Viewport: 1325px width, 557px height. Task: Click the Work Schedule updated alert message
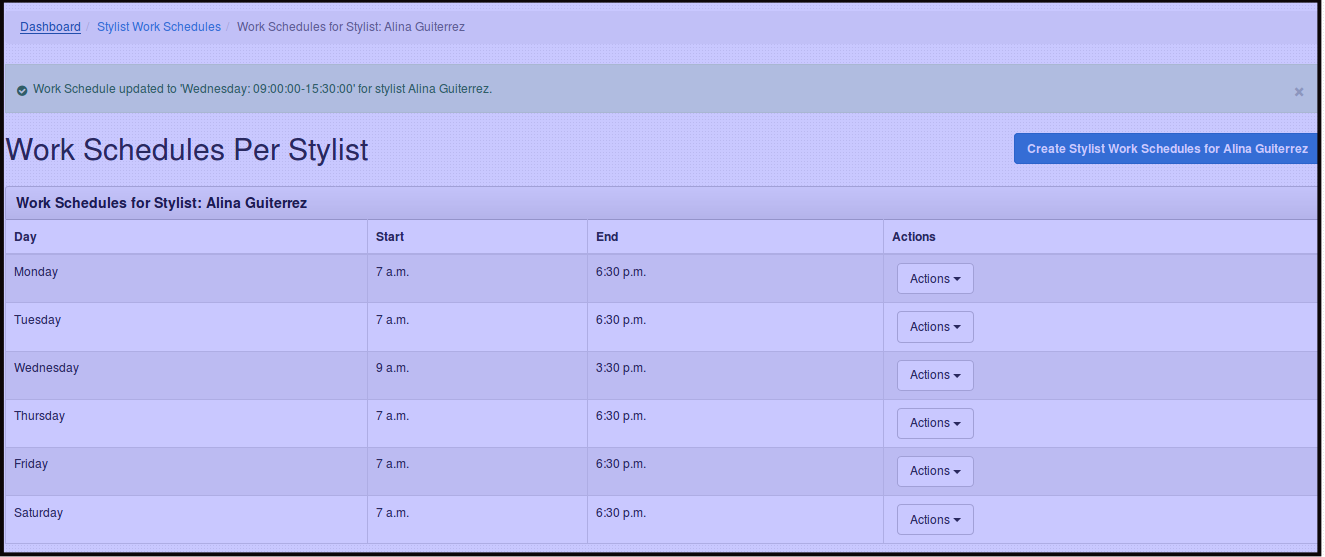coord(262,89)
